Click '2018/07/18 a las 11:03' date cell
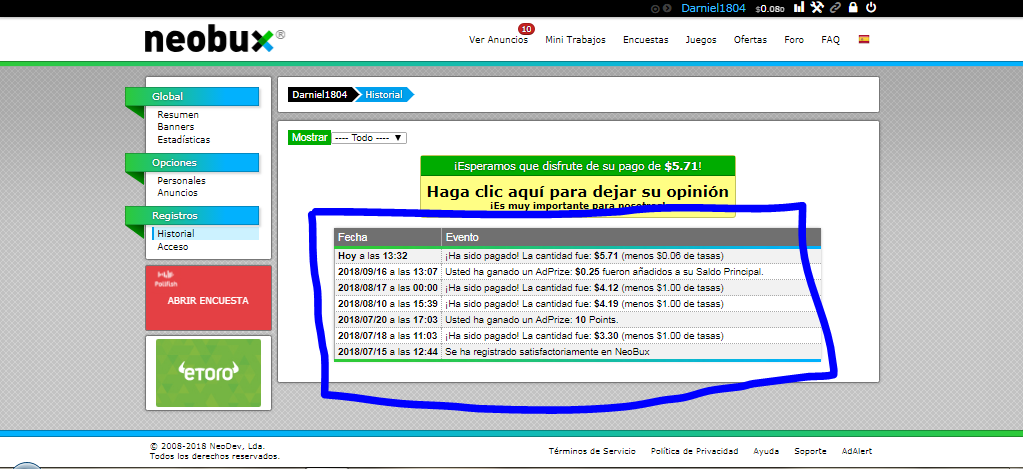Image resolution: width=1023 pixels, height=469 pixels. click(388, 336)
